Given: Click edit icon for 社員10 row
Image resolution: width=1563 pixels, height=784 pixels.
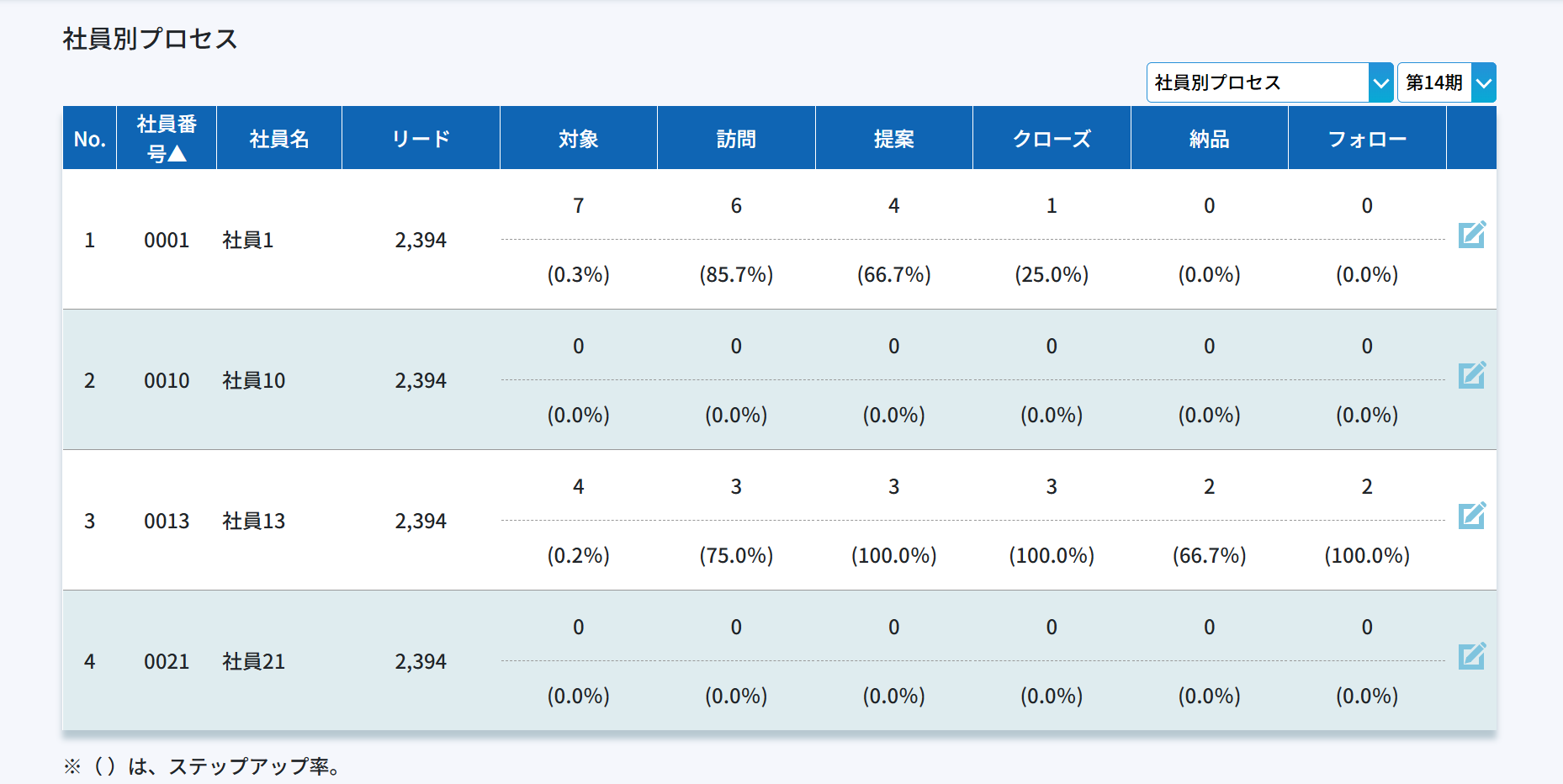Looking at the screenshot, I should click(1471, 375).
